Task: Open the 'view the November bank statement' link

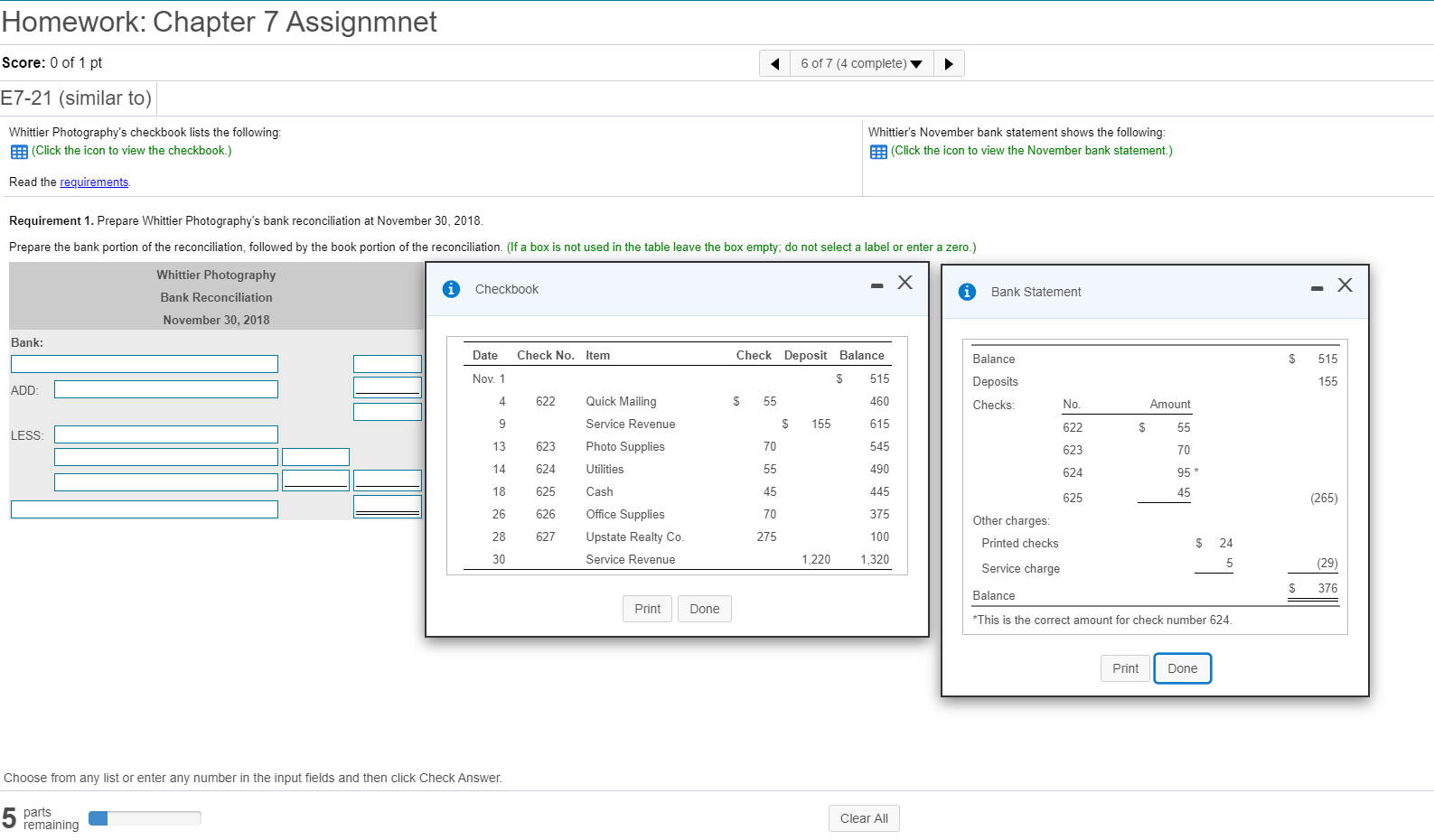Action: [1032, 151]
